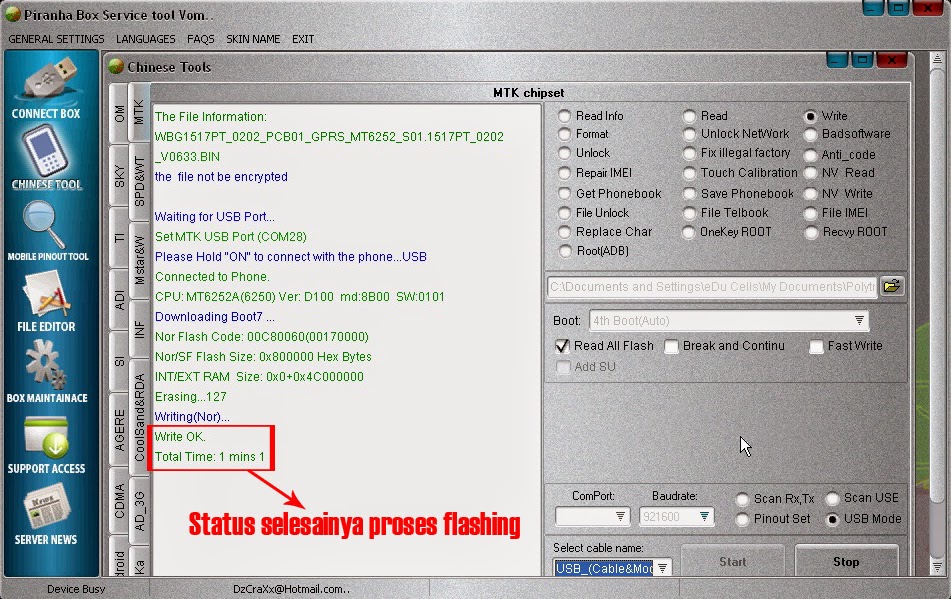951x599 pixels.
Task: Switch to the Mstar&W tab
Action: click(139, 261)
